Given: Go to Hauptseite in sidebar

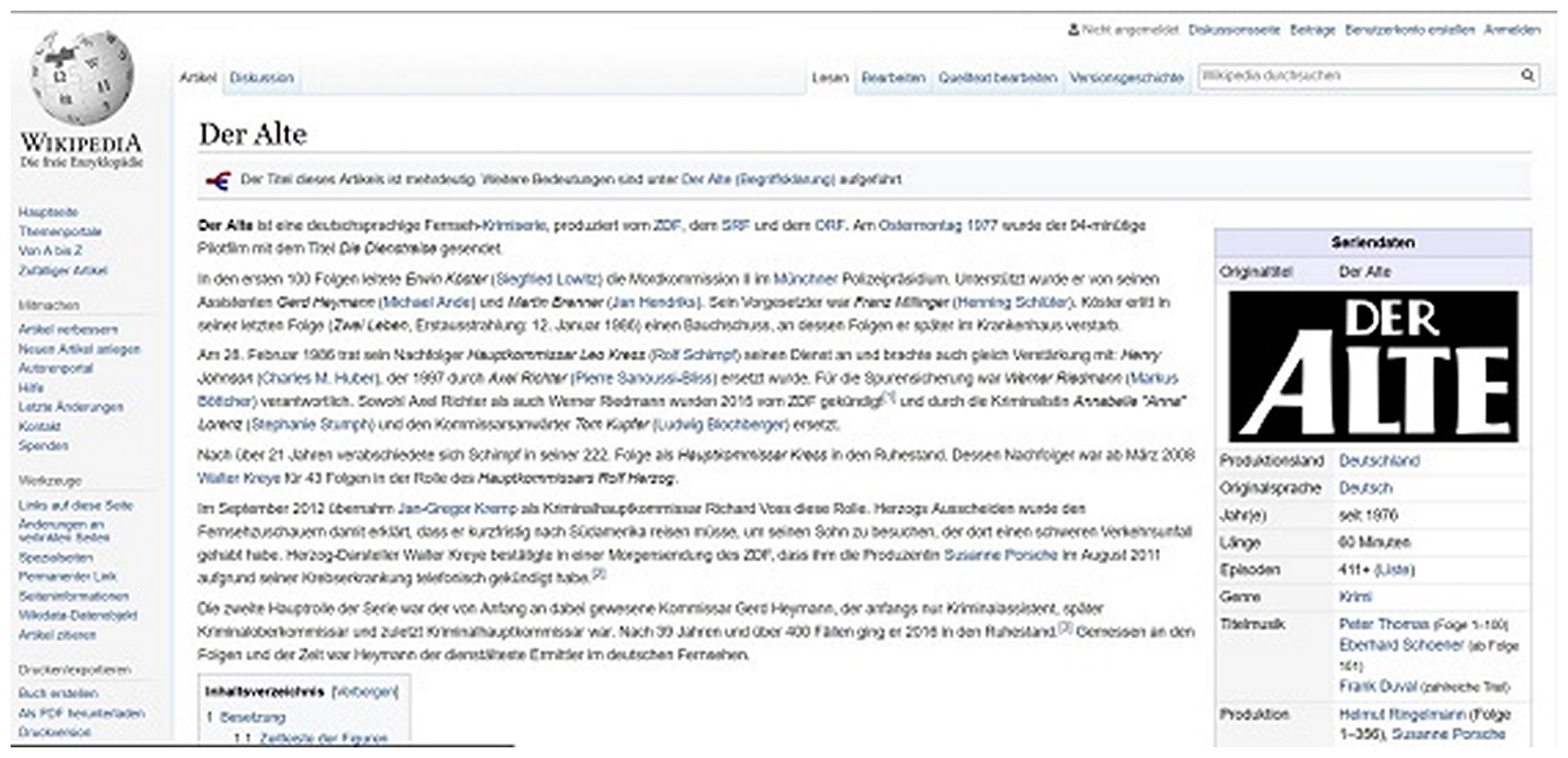Looking at the screenshot, I should (x=48, y=212).
